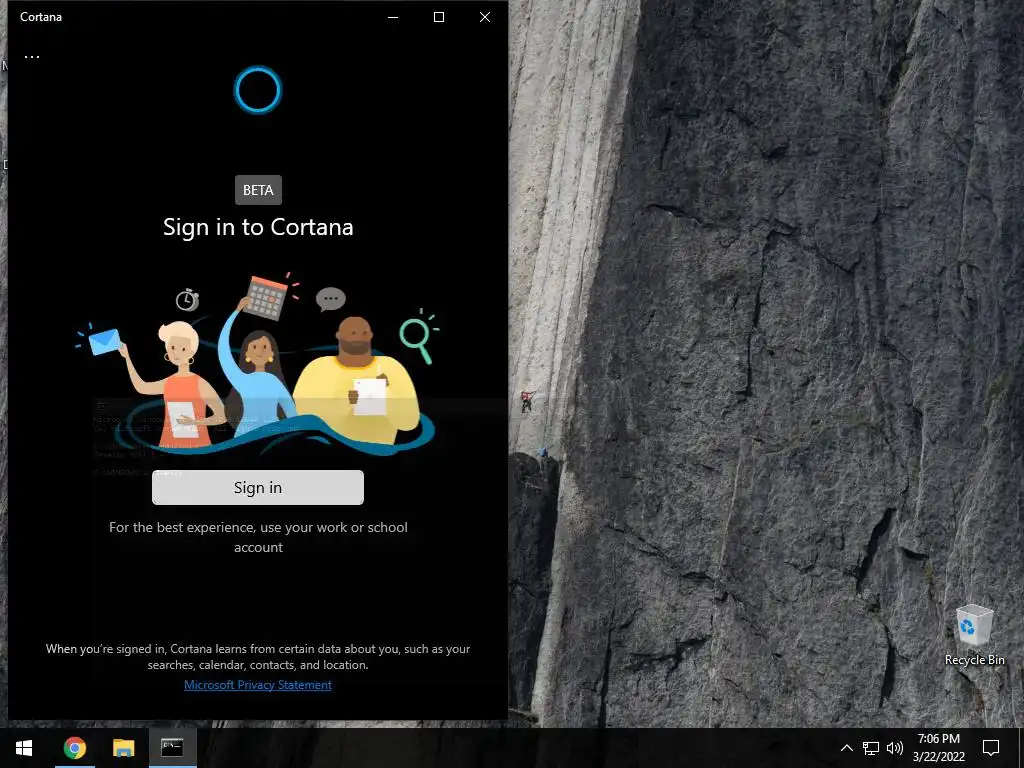Click the sign-in people illustration
1024x768 pixels.
[258, 364]
